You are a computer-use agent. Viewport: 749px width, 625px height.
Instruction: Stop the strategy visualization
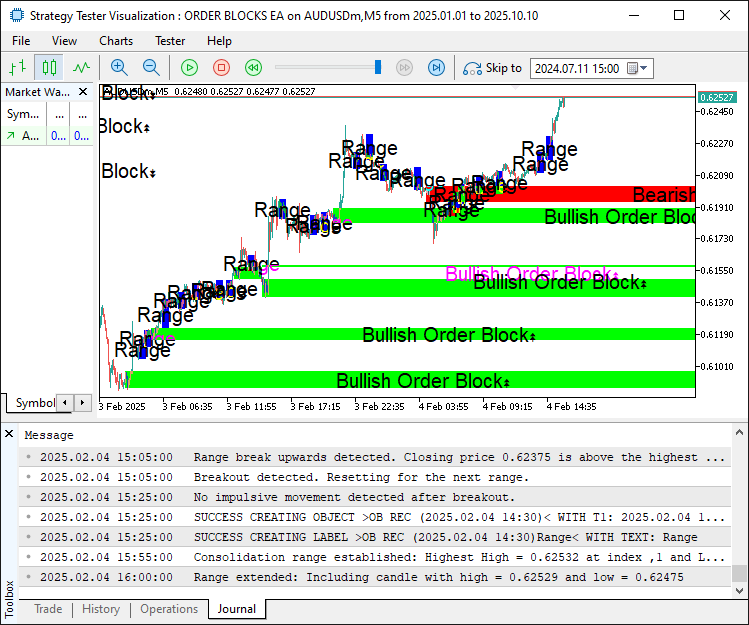[222, 68]
